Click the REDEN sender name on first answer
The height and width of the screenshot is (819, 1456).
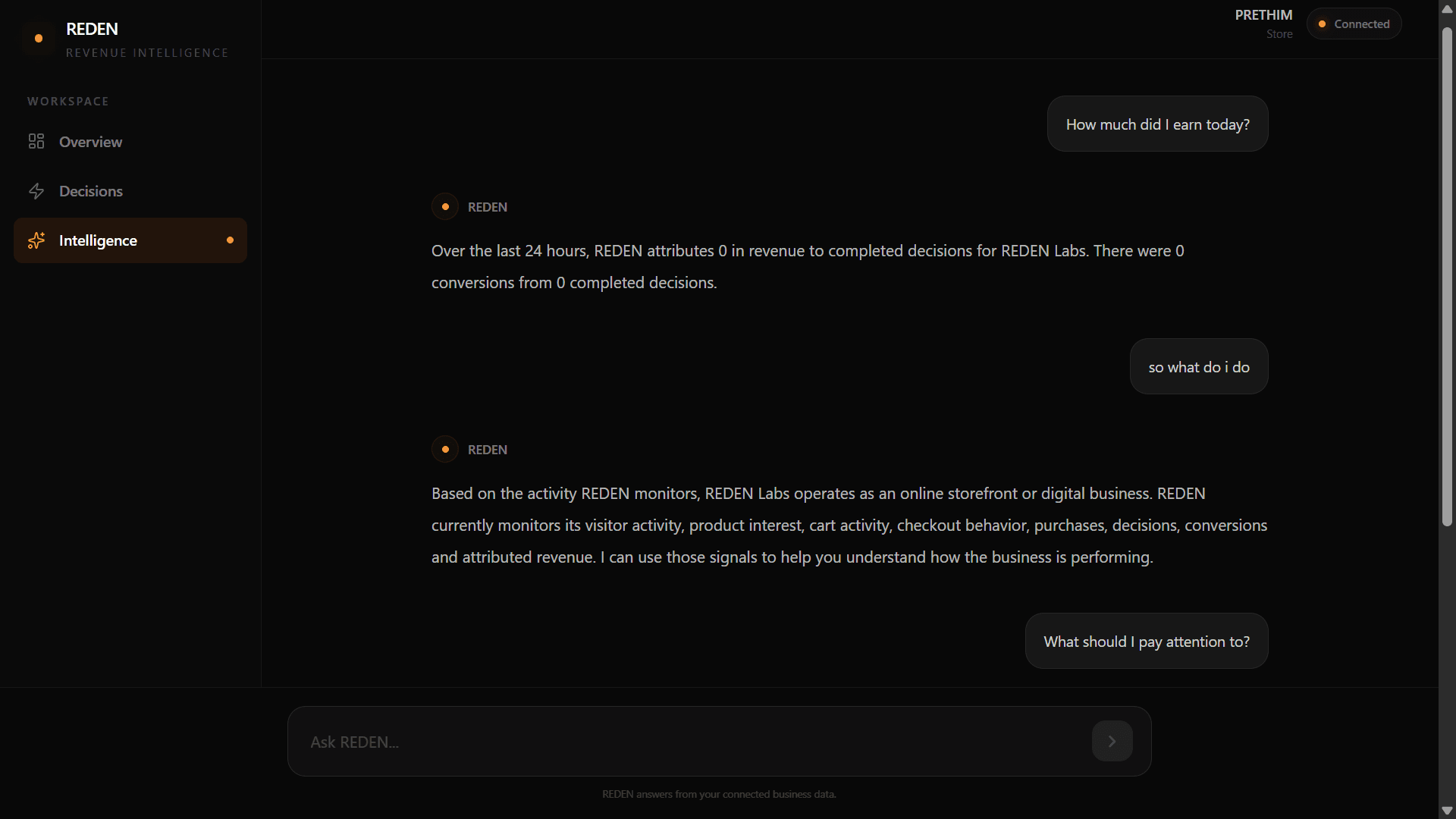click(x=488, y=207)
